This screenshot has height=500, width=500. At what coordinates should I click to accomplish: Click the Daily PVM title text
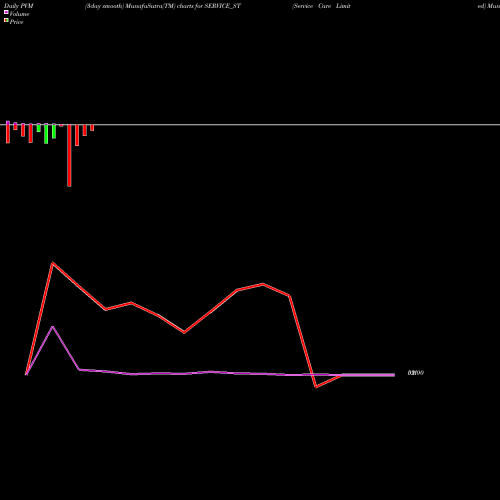tap(19, 6)
